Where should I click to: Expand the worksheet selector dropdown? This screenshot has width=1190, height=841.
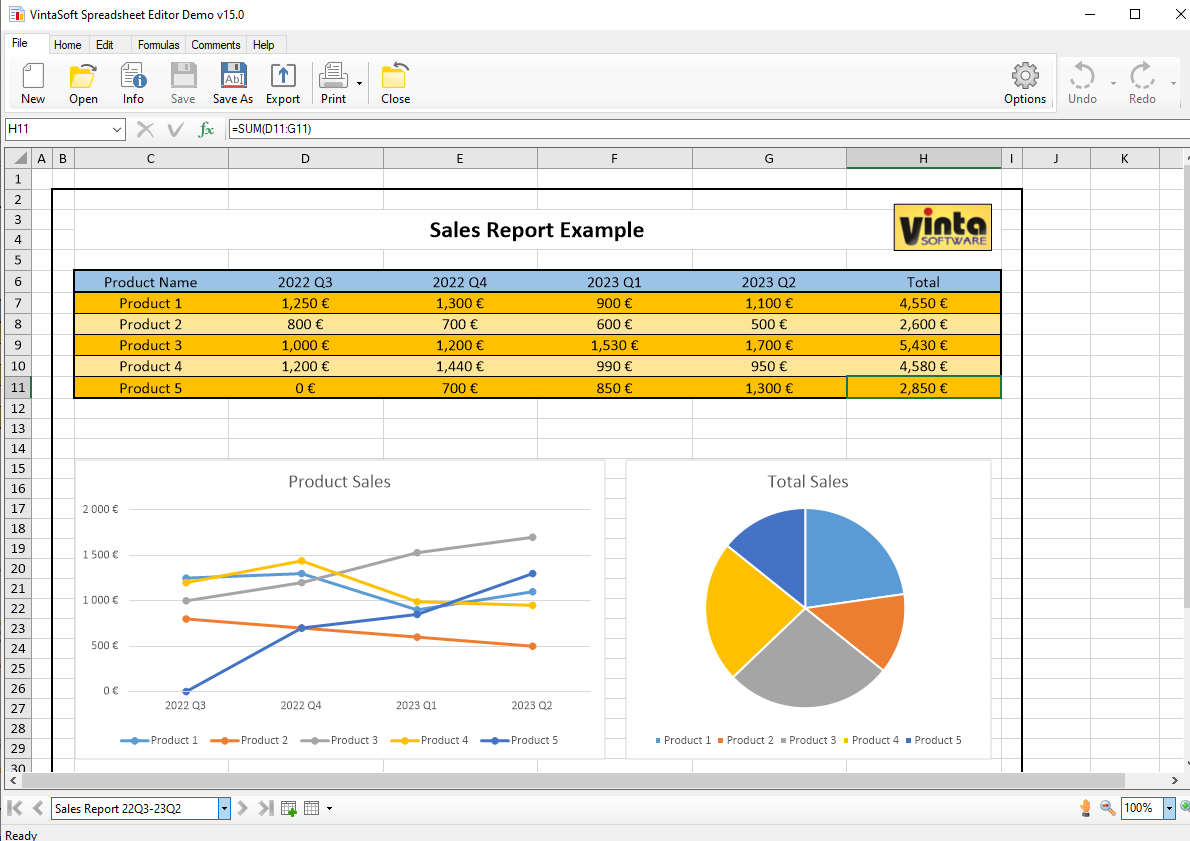224,808
